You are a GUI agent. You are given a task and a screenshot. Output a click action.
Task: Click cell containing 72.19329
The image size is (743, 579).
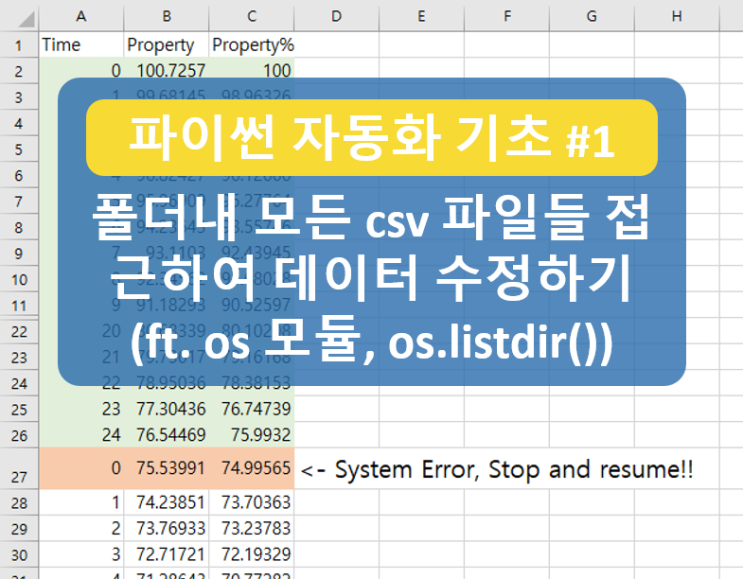[x=252, y=554]
